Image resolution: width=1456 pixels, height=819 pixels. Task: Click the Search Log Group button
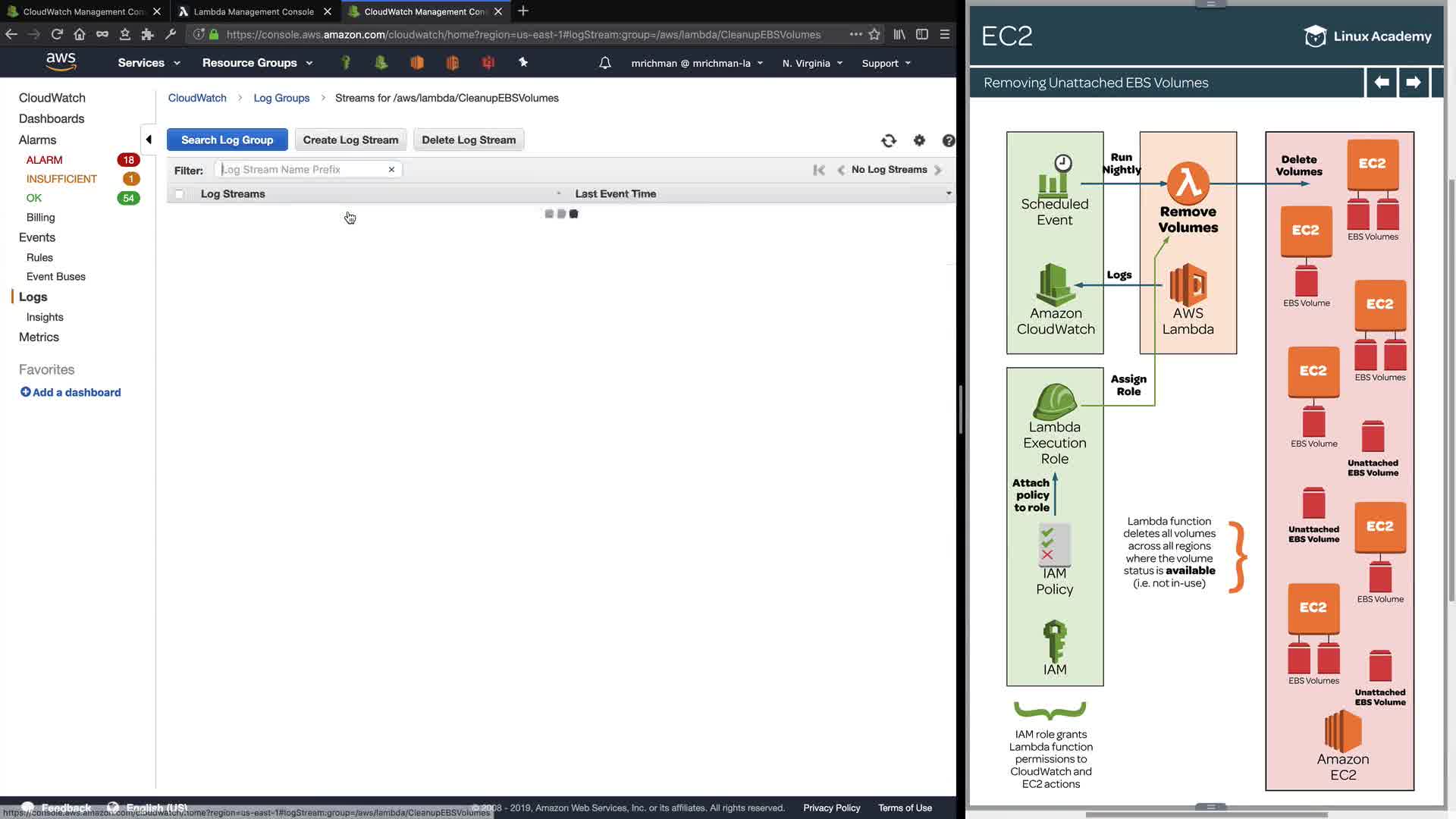click(227, 140)
